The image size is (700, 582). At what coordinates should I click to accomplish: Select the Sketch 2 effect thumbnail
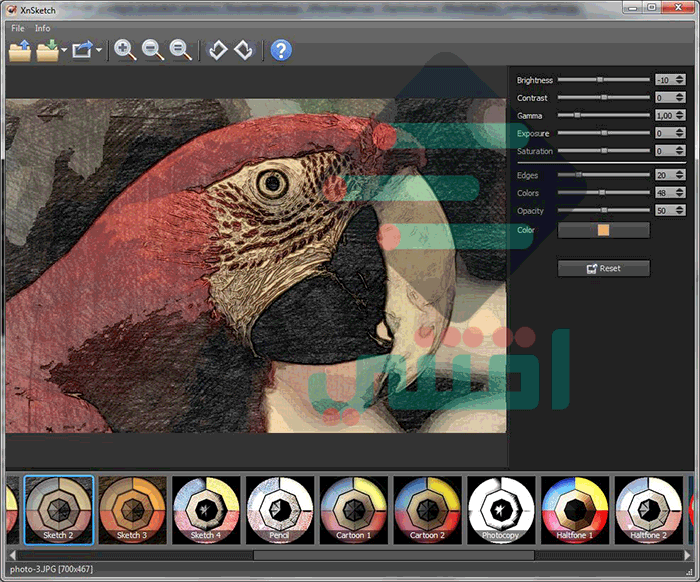[58, 510]
